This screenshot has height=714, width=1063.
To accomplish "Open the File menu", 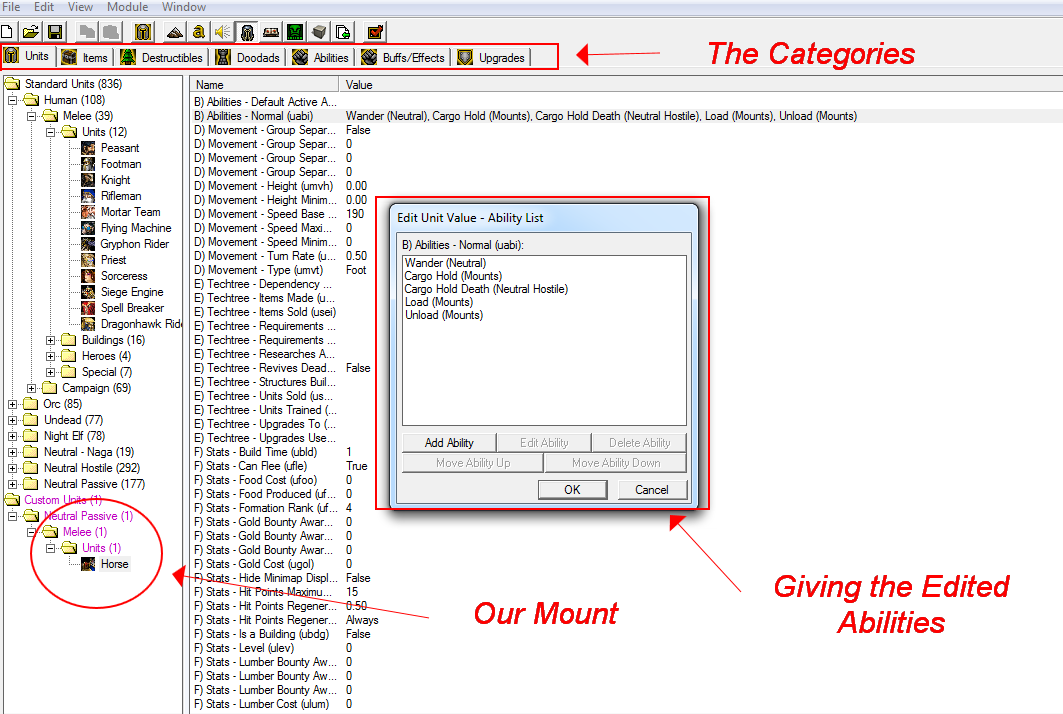I will point(11,7).
